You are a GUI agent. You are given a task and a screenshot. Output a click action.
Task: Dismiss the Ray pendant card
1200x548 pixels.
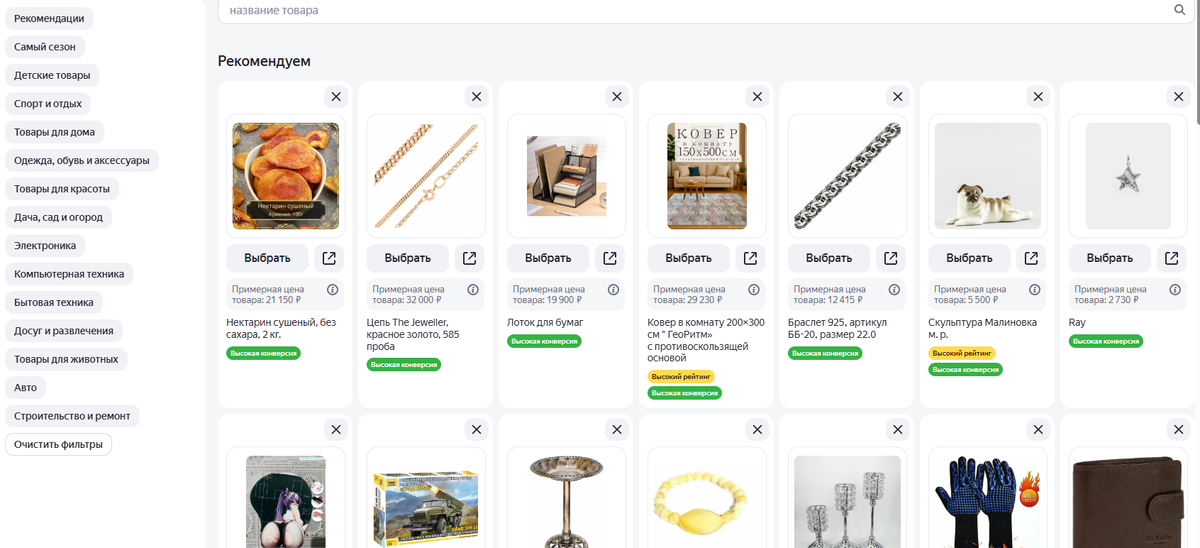1178,96
